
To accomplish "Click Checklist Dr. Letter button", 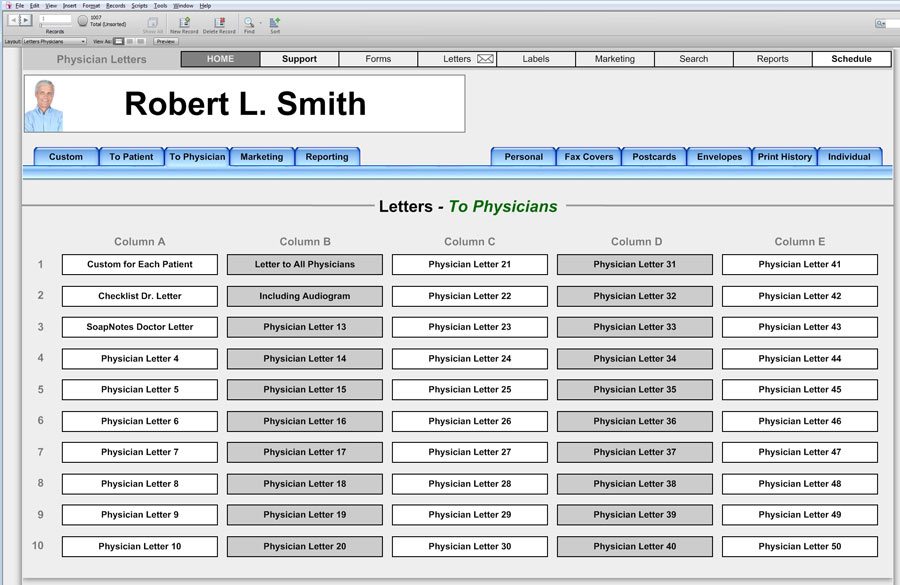I will pos(140,296).
